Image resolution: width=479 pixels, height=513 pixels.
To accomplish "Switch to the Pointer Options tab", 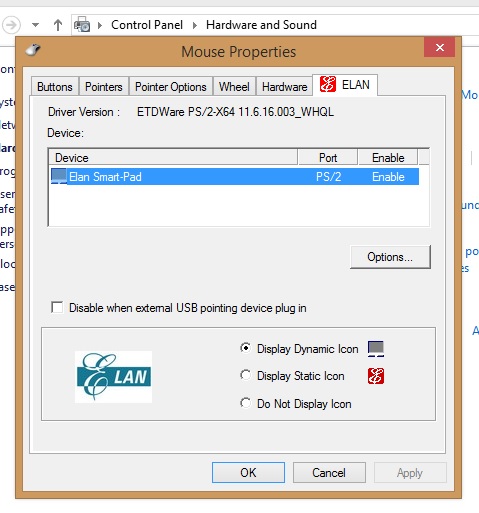I will [171, 87].
